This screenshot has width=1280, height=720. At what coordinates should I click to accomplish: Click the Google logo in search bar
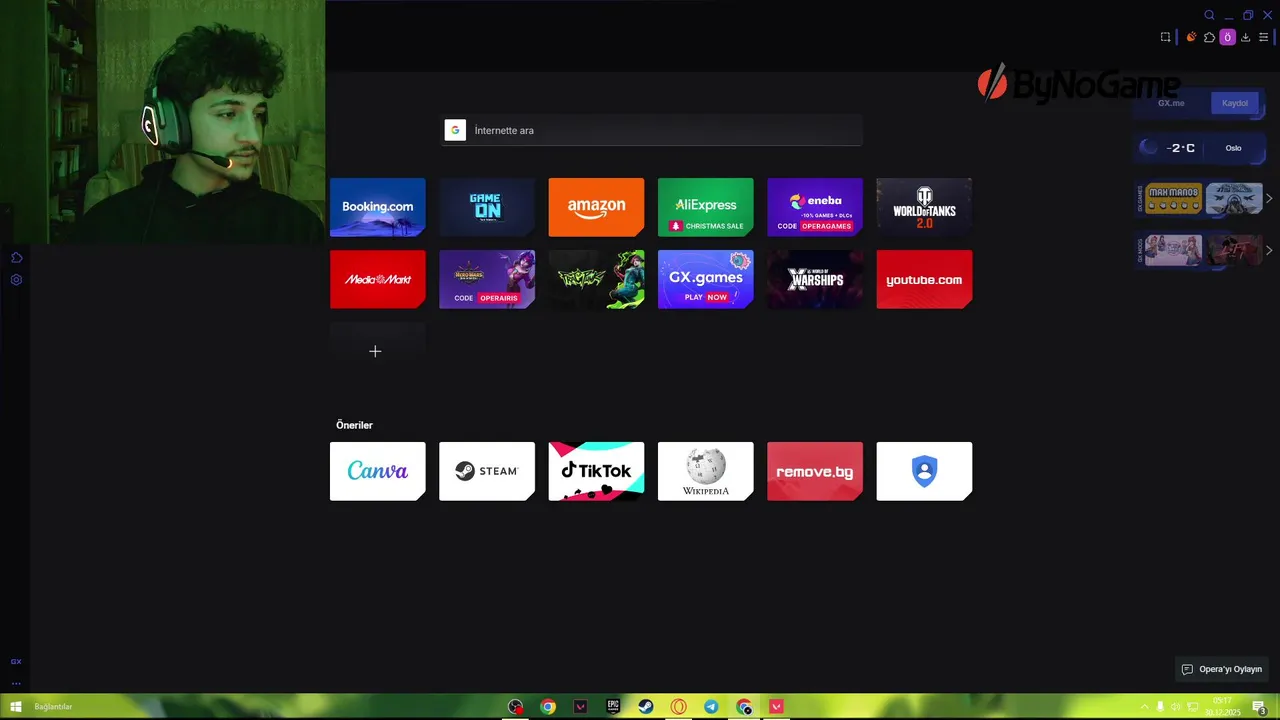455,130
